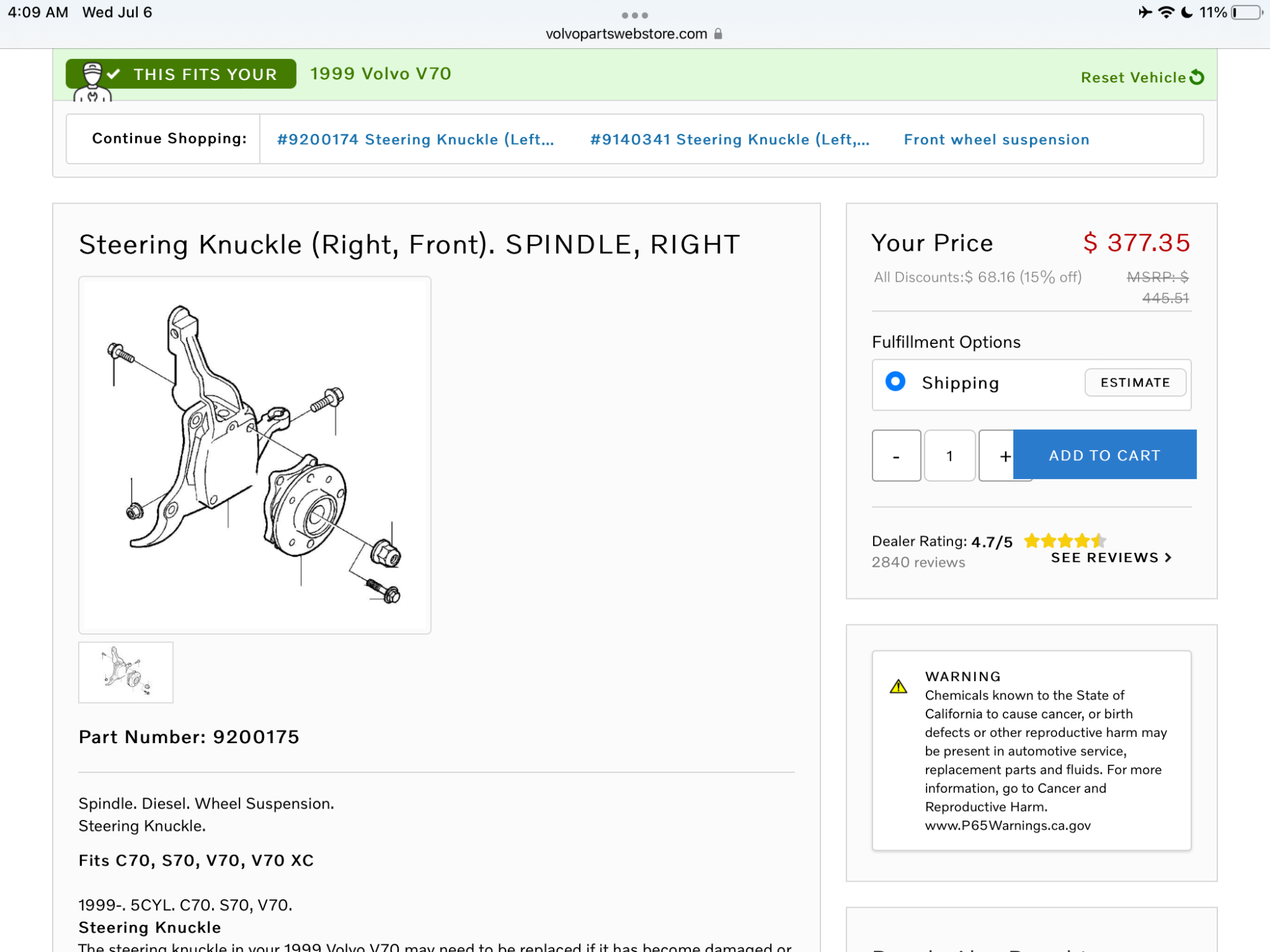Toggle airplane mode icon in status bar
This screenshot has width=1270, height=952.
[x=1144, y=11]
